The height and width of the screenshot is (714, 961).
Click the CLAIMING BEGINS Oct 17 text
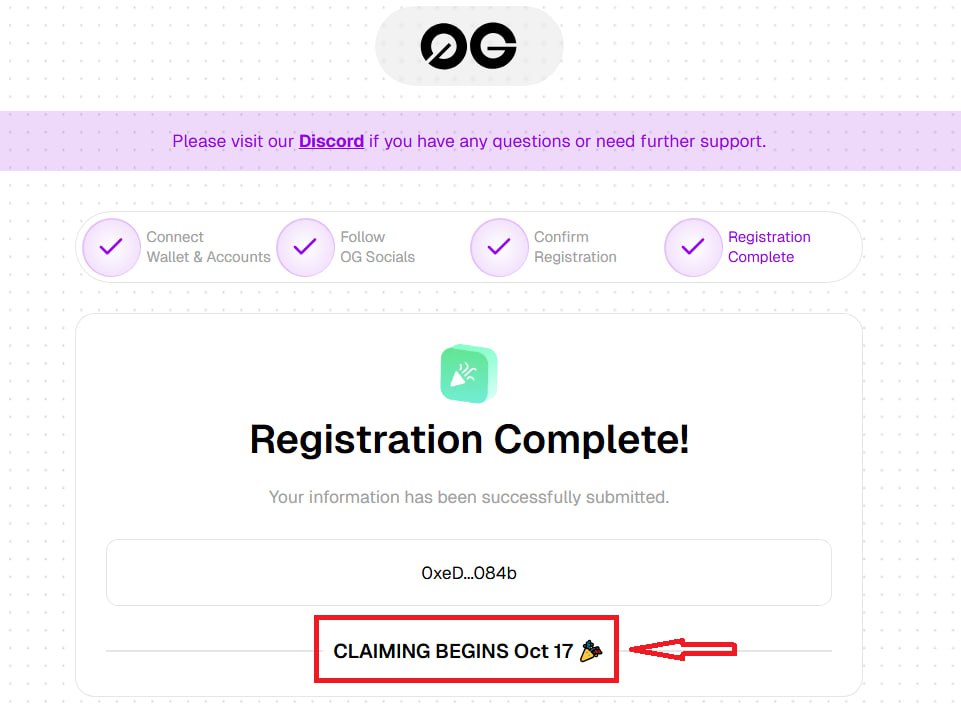453,651
